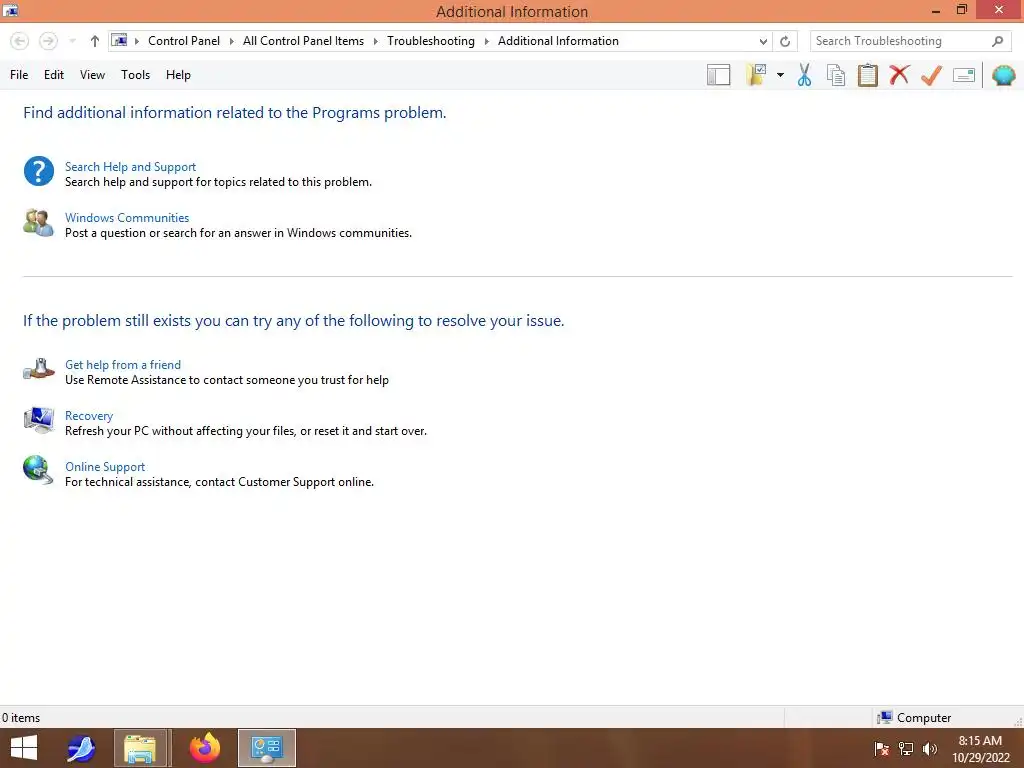This screenshot has width=1024, height=768.
Task: Click the Action Center flag tray icon
Action: (x=882, y=749)
